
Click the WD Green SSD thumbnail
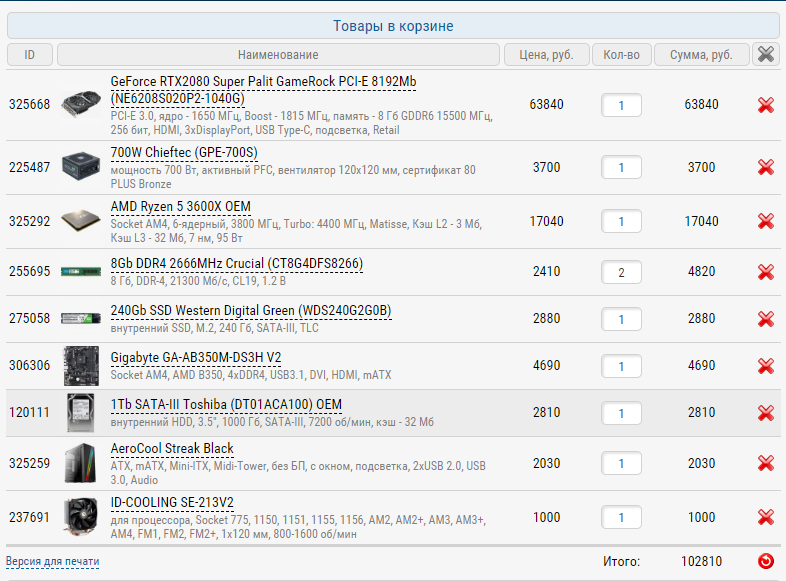[x=81, y=318]
